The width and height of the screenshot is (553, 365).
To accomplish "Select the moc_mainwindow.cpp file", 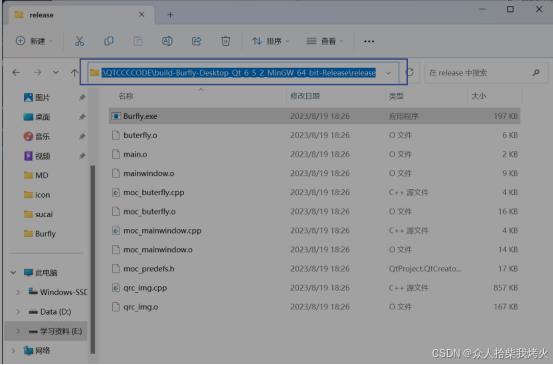I will tap(315, 230).
